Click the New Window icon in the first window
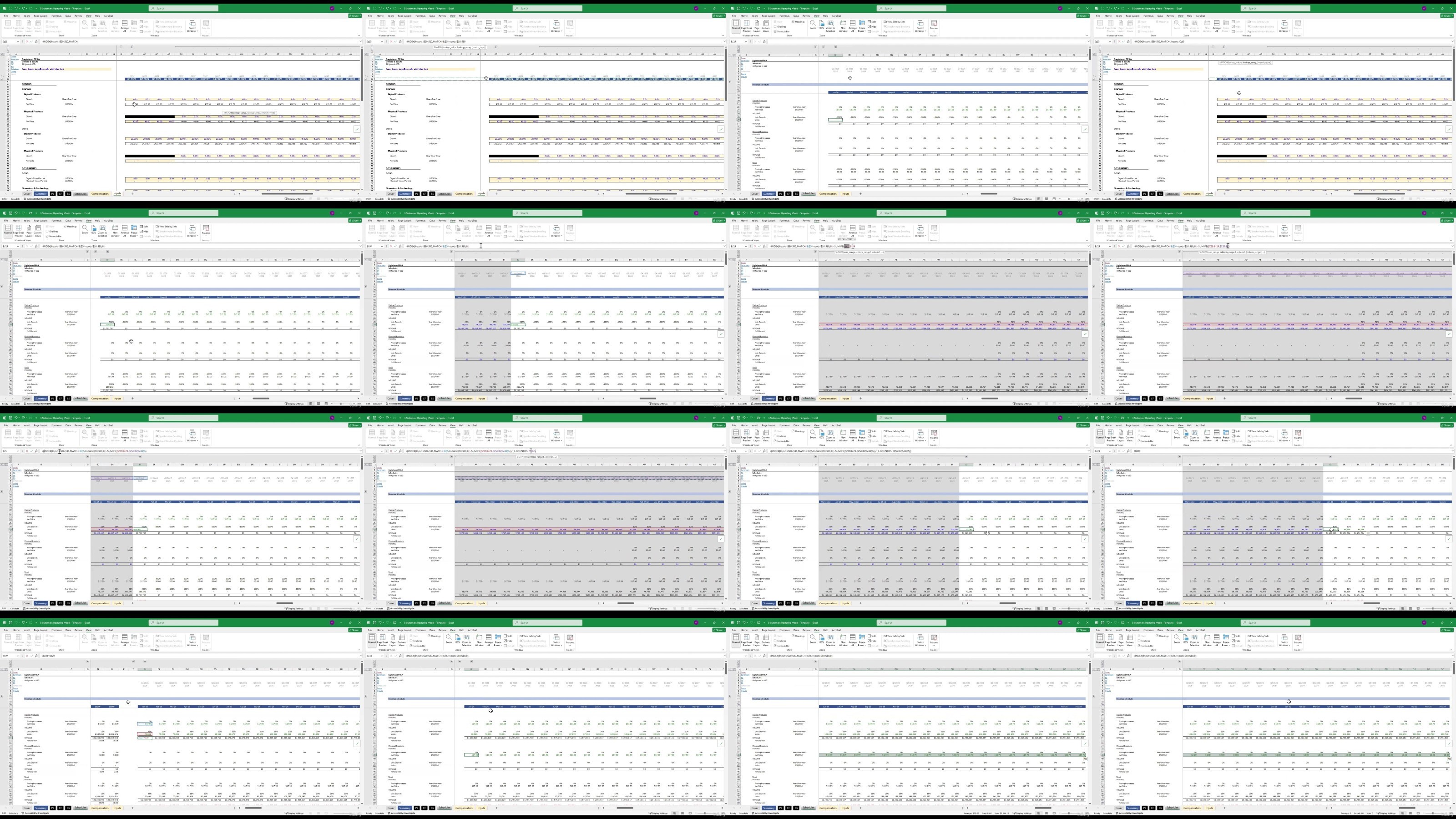This screenshot has width=1456, height=819. point(115,26)
